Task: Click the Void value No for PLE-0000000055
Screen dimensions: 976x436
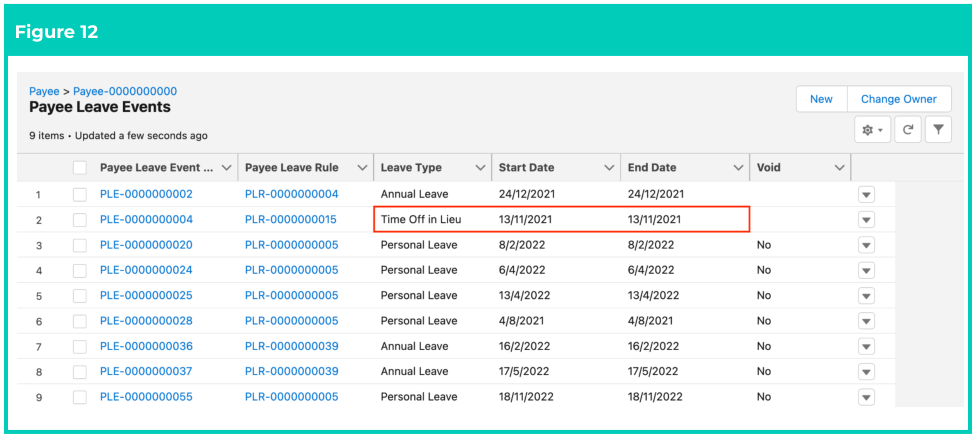Action: click(764, 397)
